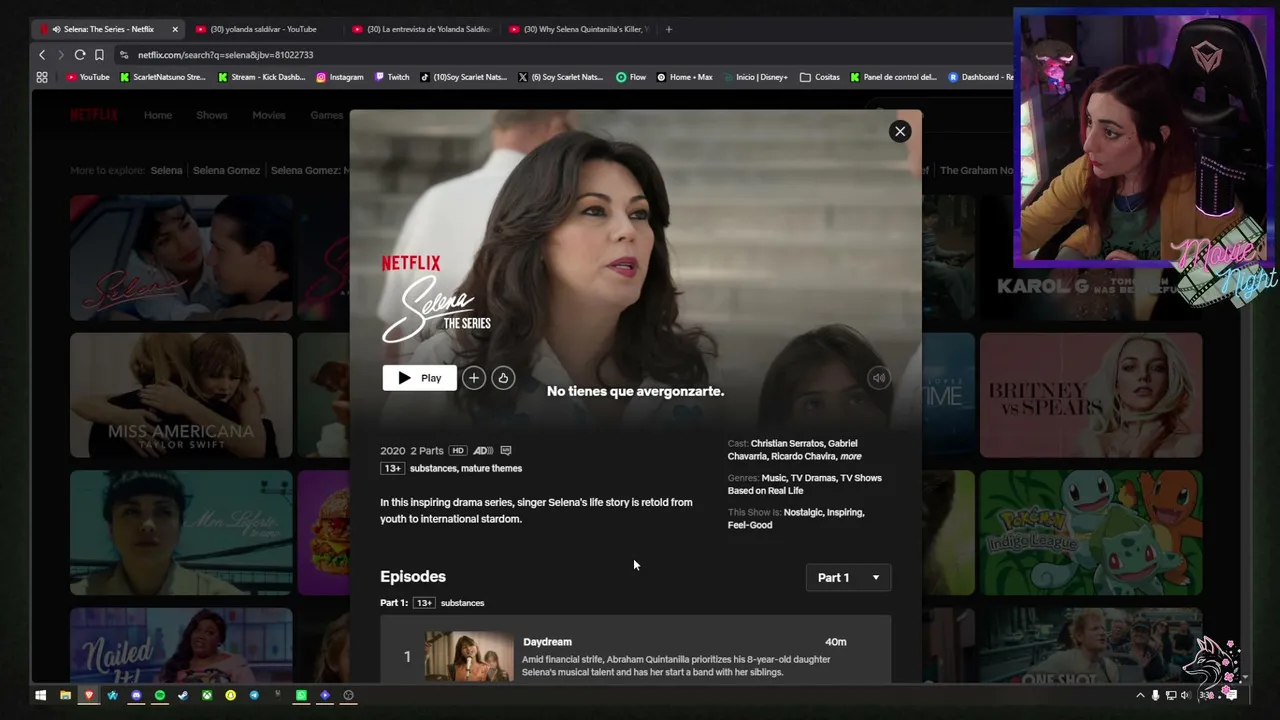Close the Selena: The Series Netflix tab
1280x720 pixels.
click(175, 29)
